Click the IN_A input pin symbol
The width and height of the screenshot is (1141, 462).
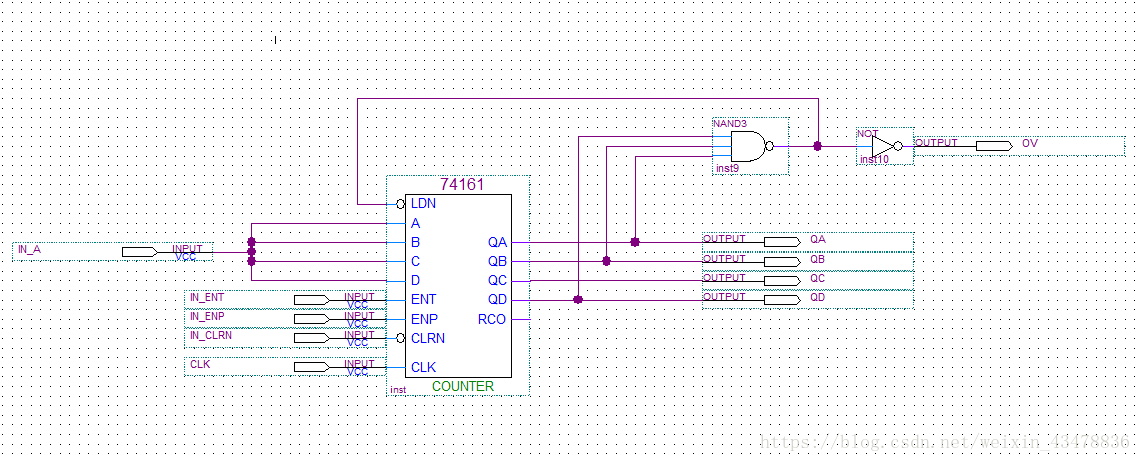[x=139, y=252]
